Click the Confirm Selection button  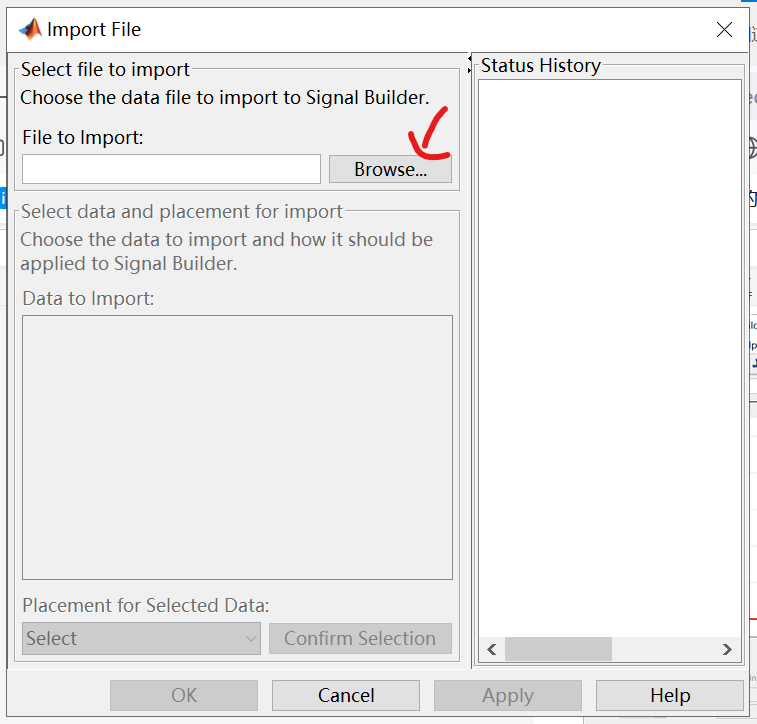360,639
